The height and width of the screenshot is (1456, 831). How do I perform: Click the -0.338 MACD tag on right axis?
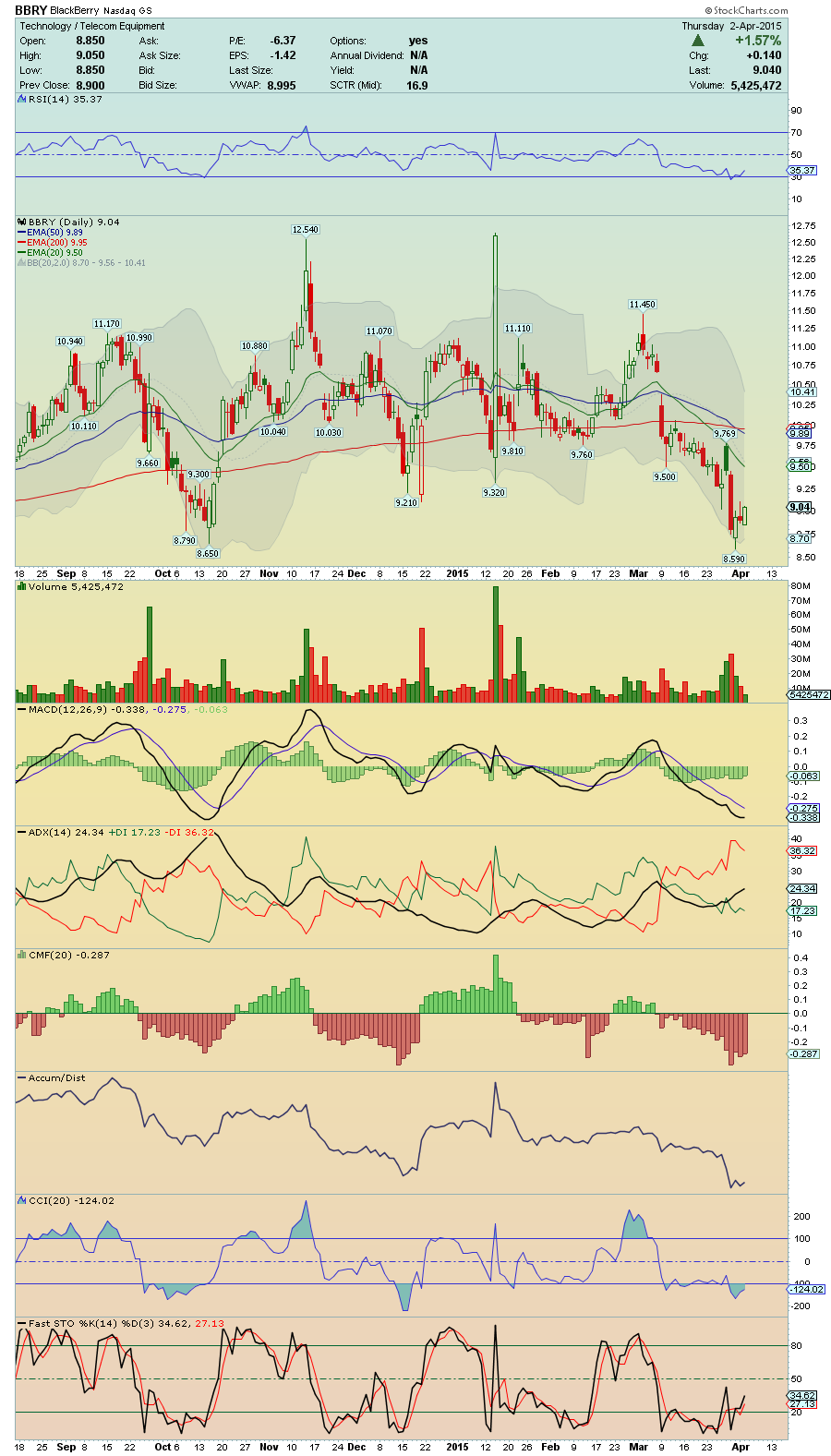pyautogui.click(x=803, y=818)
